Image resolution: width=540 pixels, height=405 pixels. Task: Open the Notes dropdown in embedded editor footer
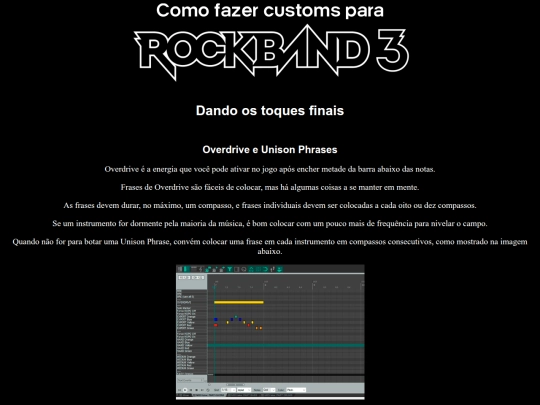point(269,390)
